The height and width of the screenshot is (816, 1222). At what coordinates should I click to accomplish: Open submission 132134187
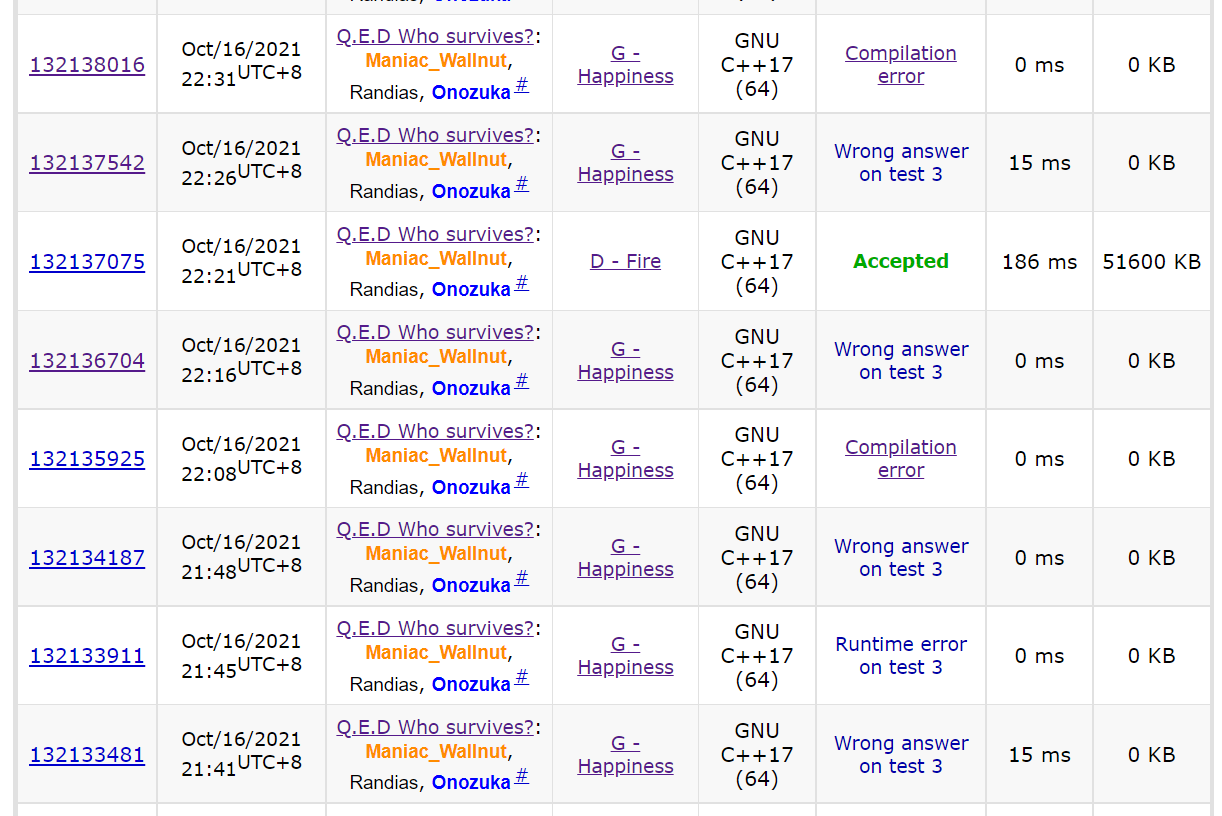point(87,558)
